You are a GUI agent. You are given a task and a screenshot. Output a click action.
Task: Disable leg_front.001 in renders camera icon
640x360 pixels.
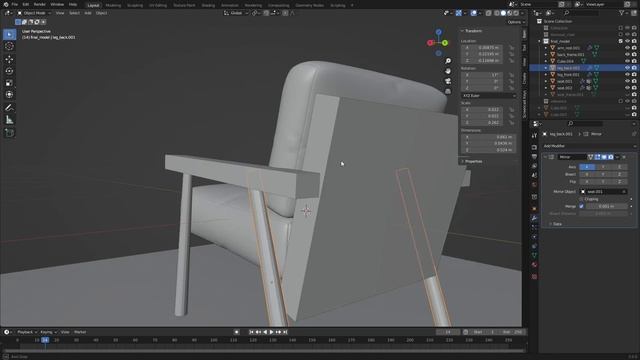[634, 74]
